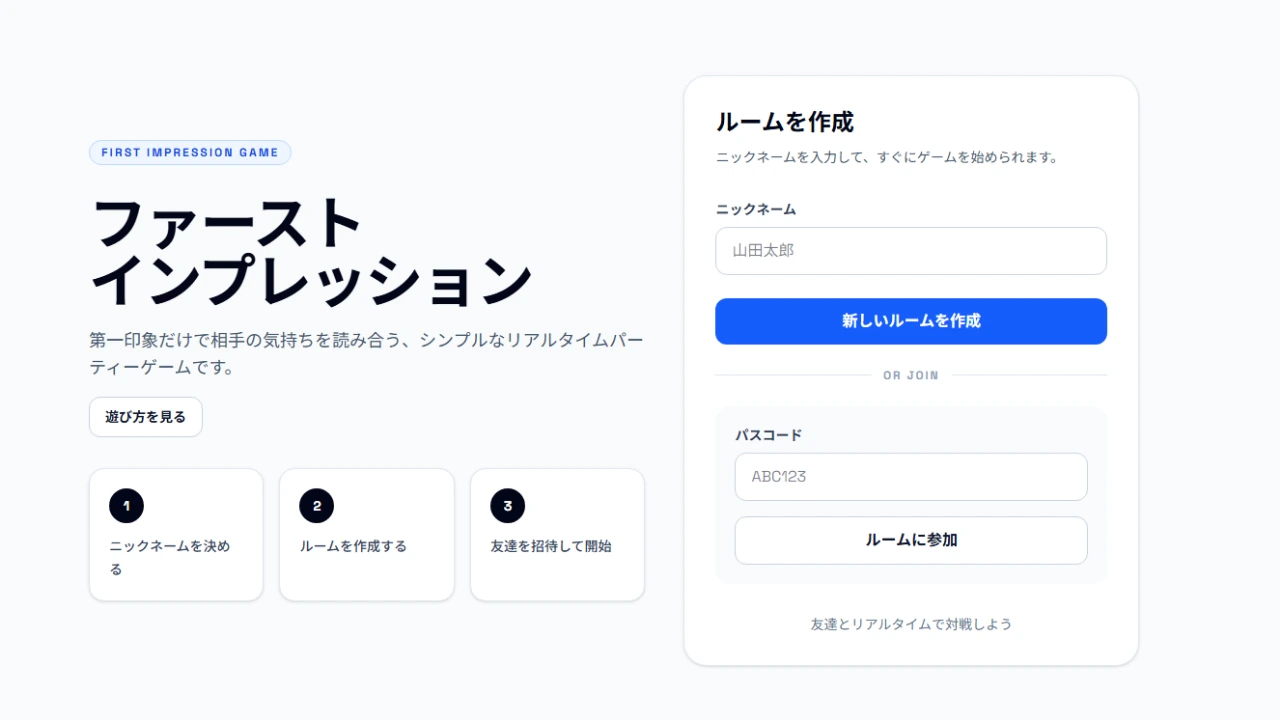Select the 友達を招待して開始 step card
The height and width of the screenshot is (720, 1280).
[557, 534]
